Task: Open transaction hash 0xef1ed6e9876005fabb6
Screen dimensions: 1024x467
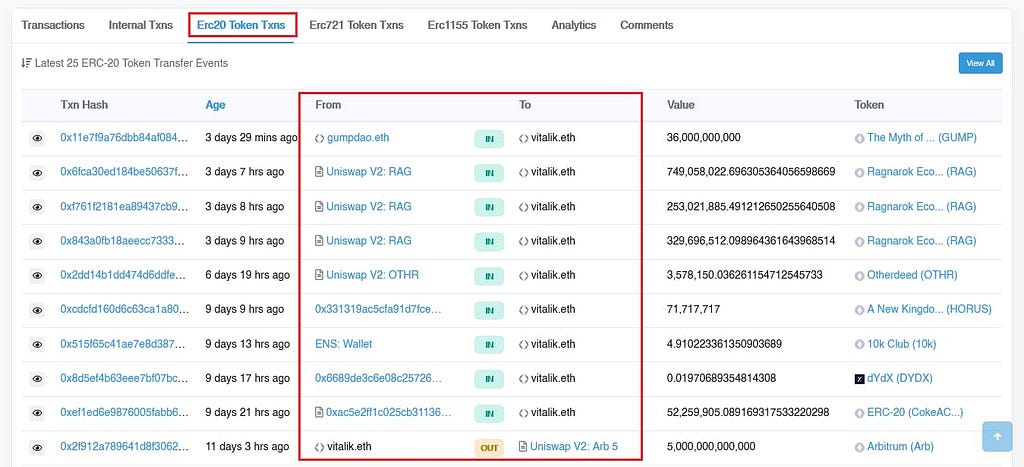Action: 125,412
